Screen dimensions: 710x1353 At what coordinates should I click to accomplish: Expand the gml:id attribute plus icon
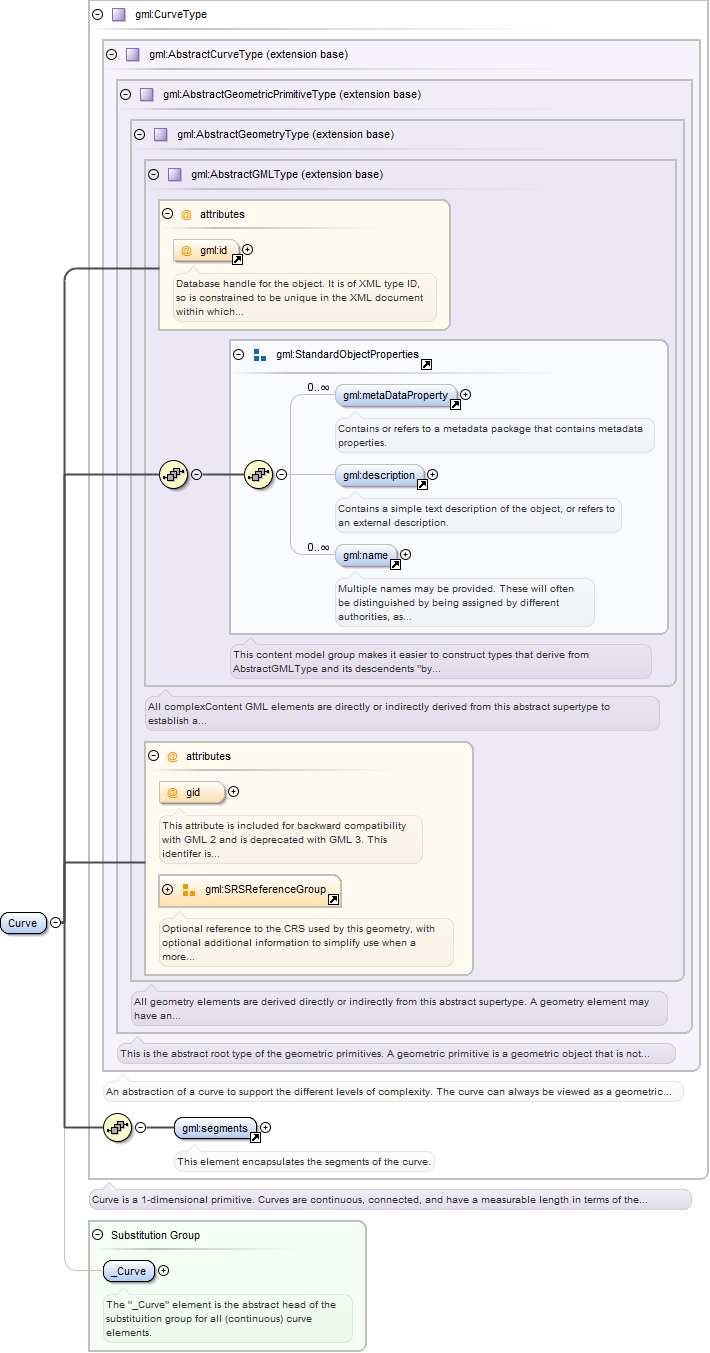click(247, 250)
